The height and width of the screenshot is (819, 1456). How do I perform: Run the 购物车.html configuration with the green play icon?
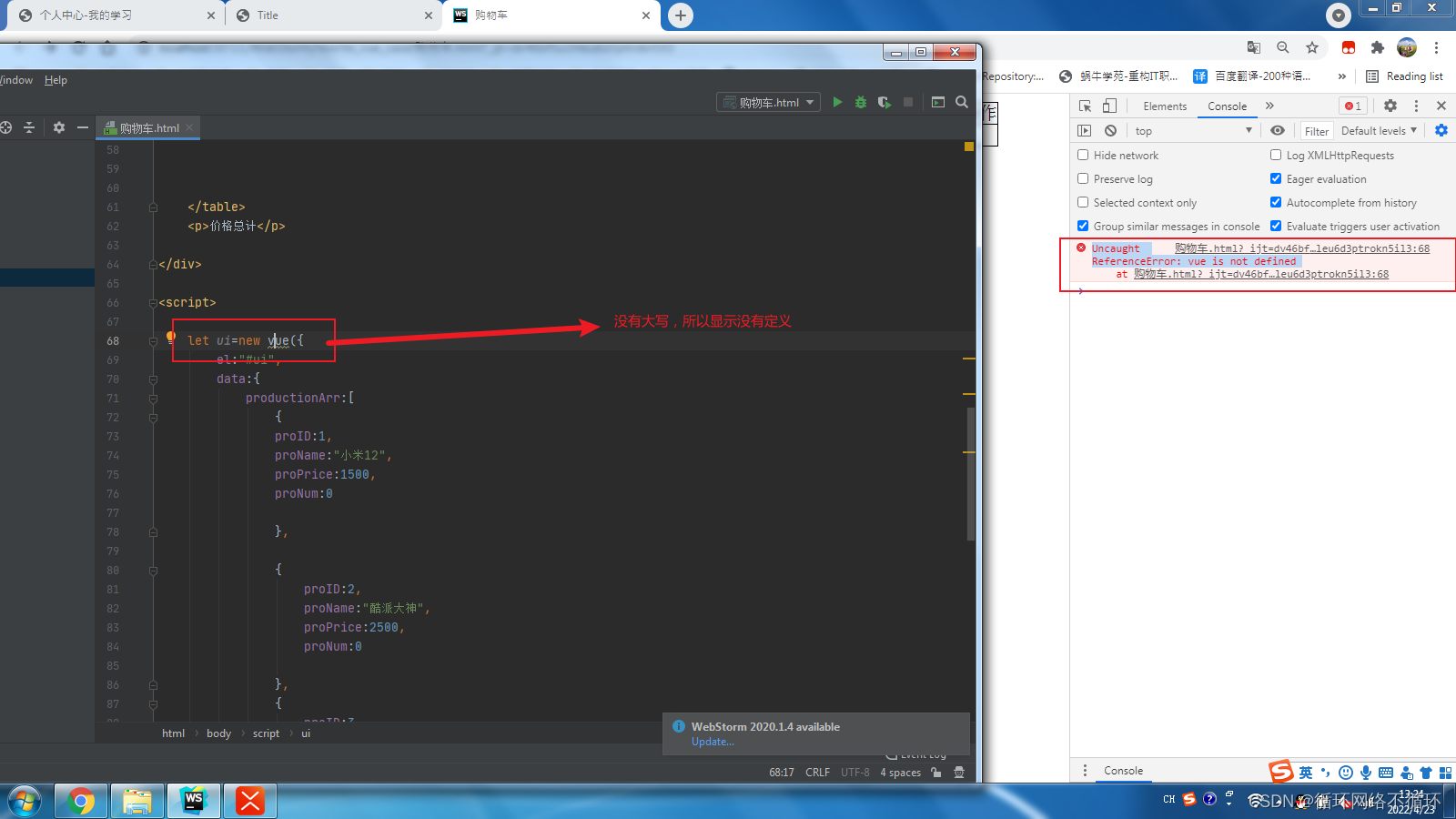[x=837, y=102]
